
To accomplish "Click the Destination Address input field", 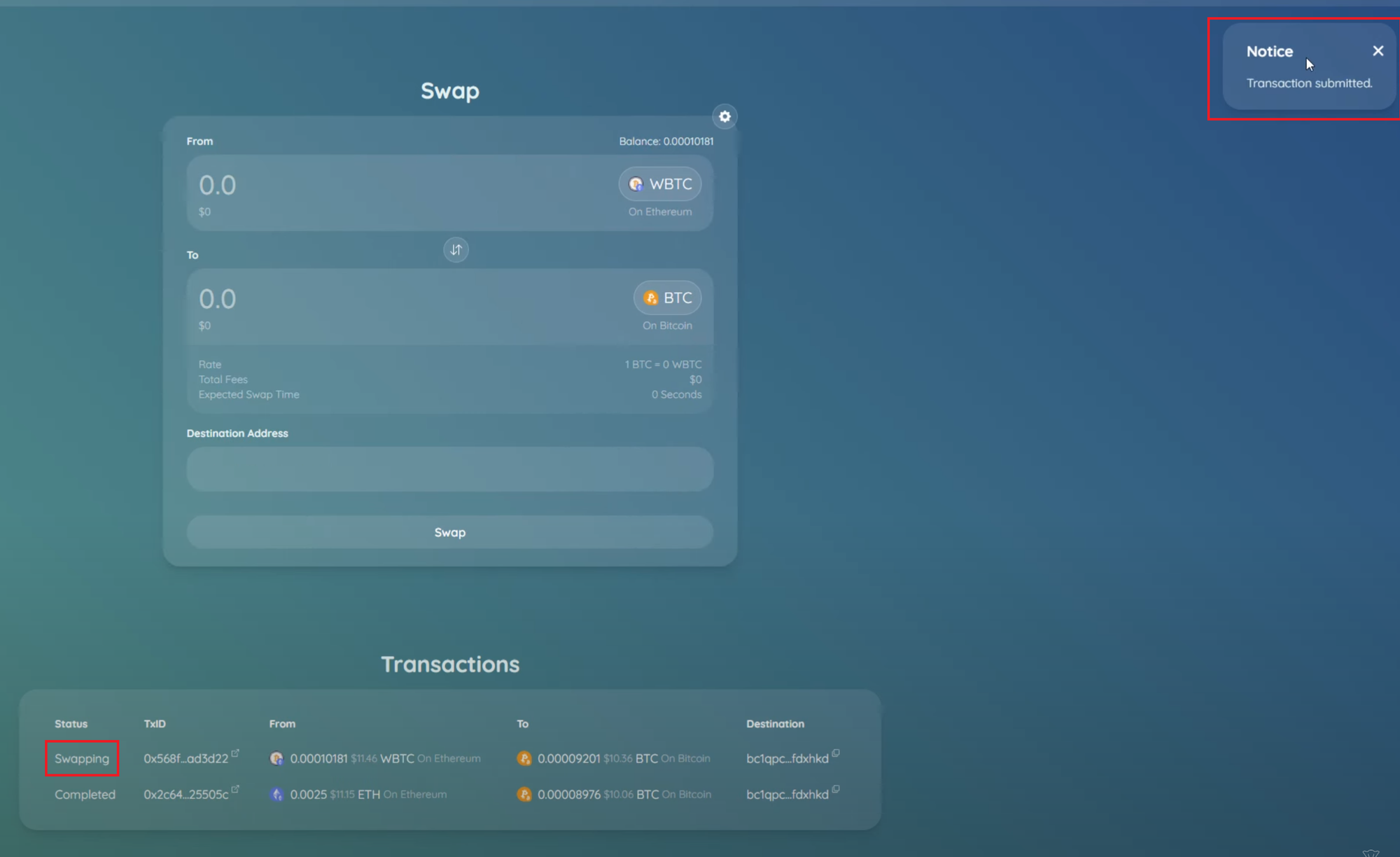I will (449, 469).
